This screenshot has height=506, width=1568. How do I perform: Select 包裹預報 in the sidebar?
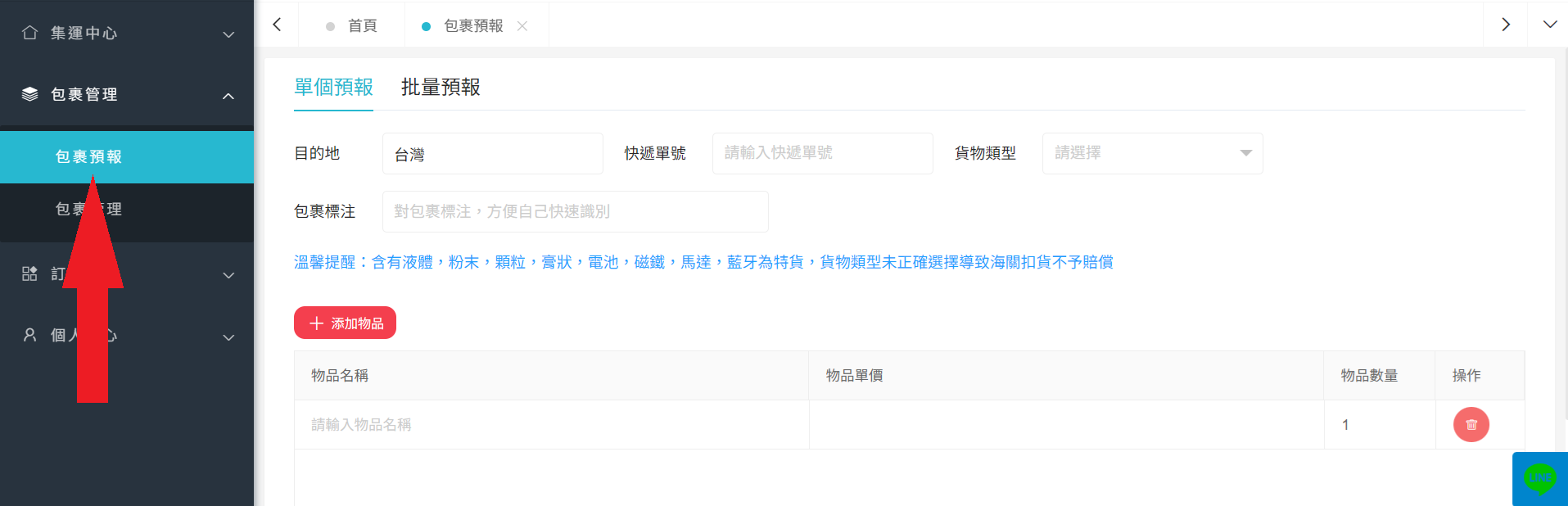click(88, 156)
